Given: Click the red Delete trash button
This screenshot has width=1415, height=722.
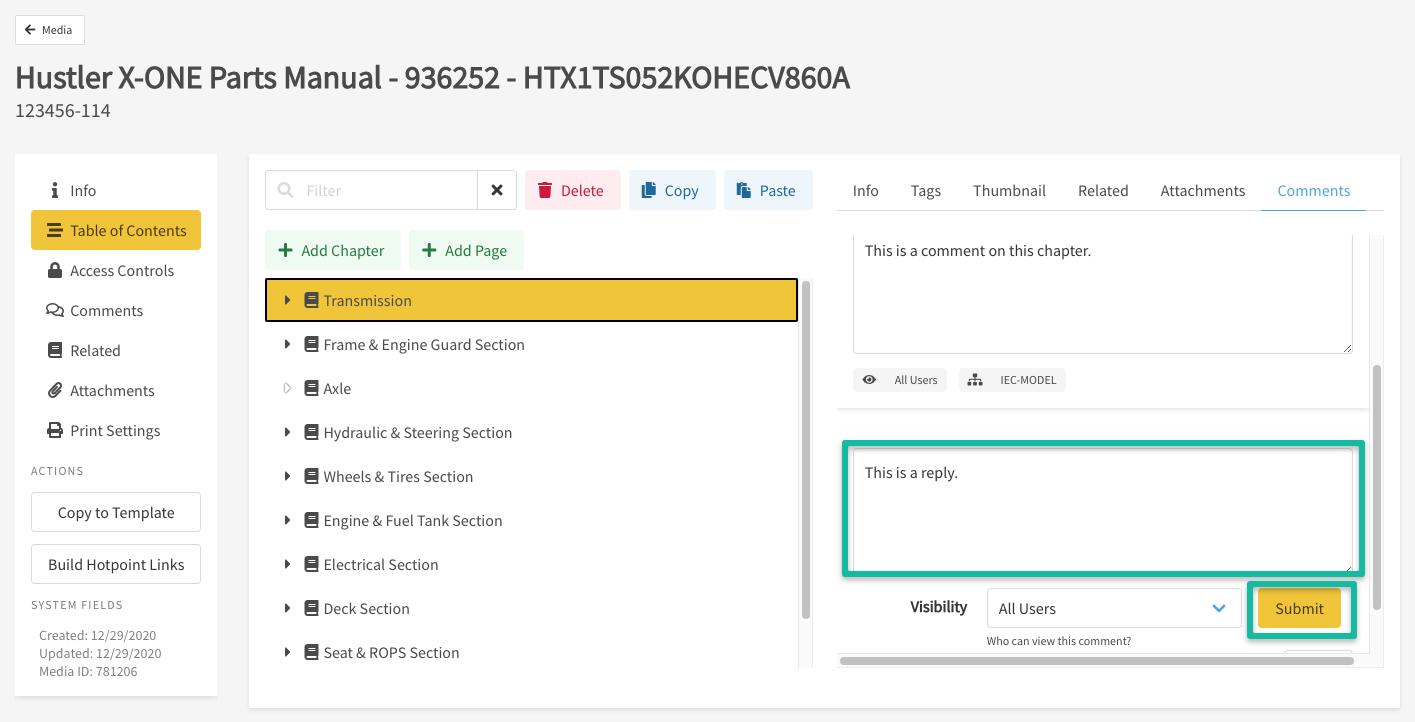Looking at the screenshot, I should (x=571, y=190).
